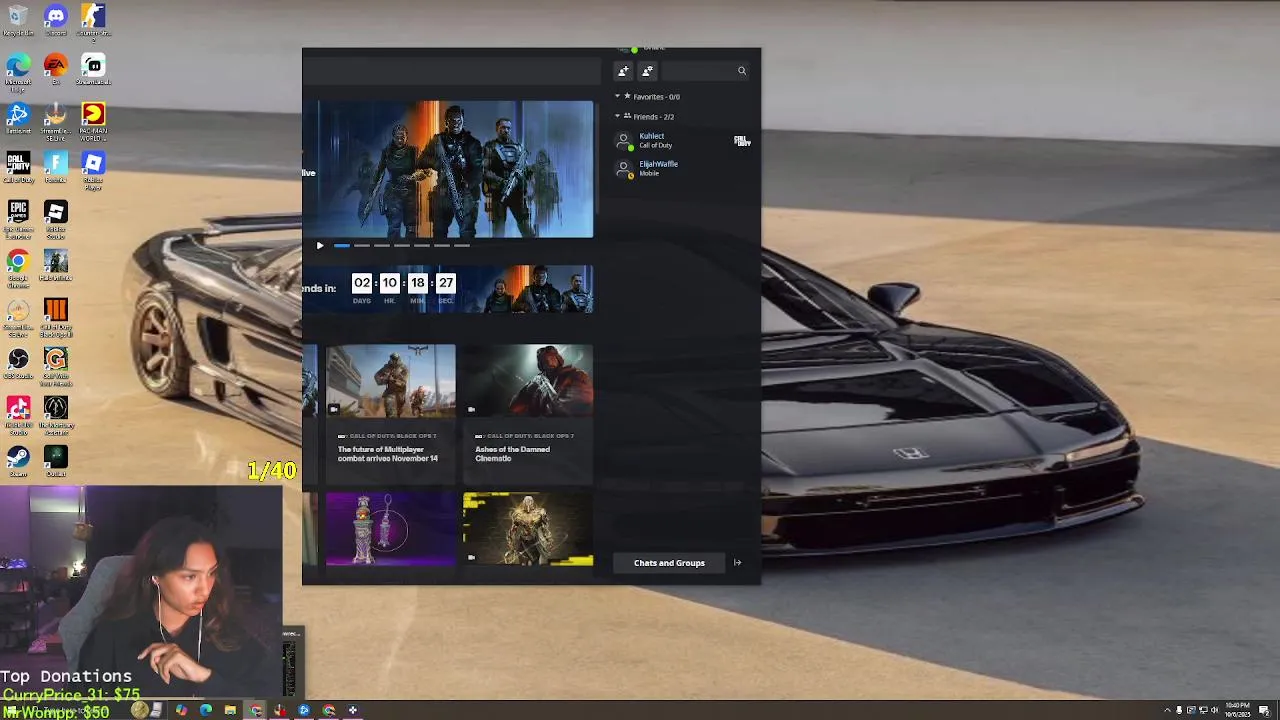Image resolution: width=1280 pixels, height=720 pixels.
Task: Select the first slideshow progress segment
Action: click(342, 245)
